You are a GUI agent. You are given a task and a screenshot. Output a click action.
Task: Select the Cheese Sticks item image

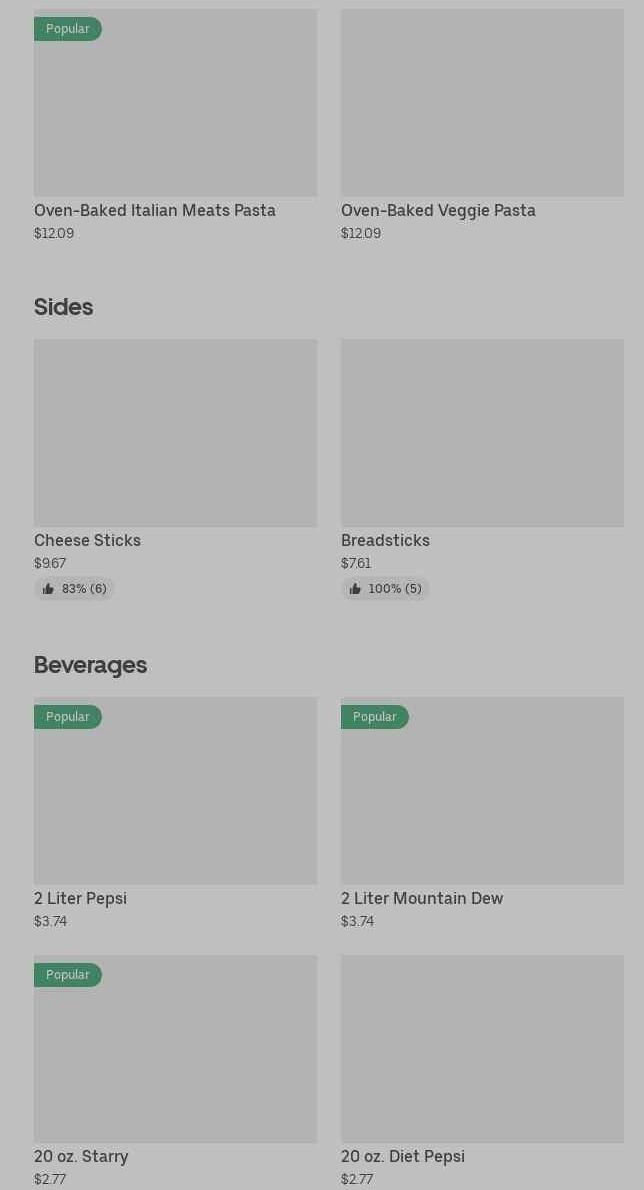[175, 432]
